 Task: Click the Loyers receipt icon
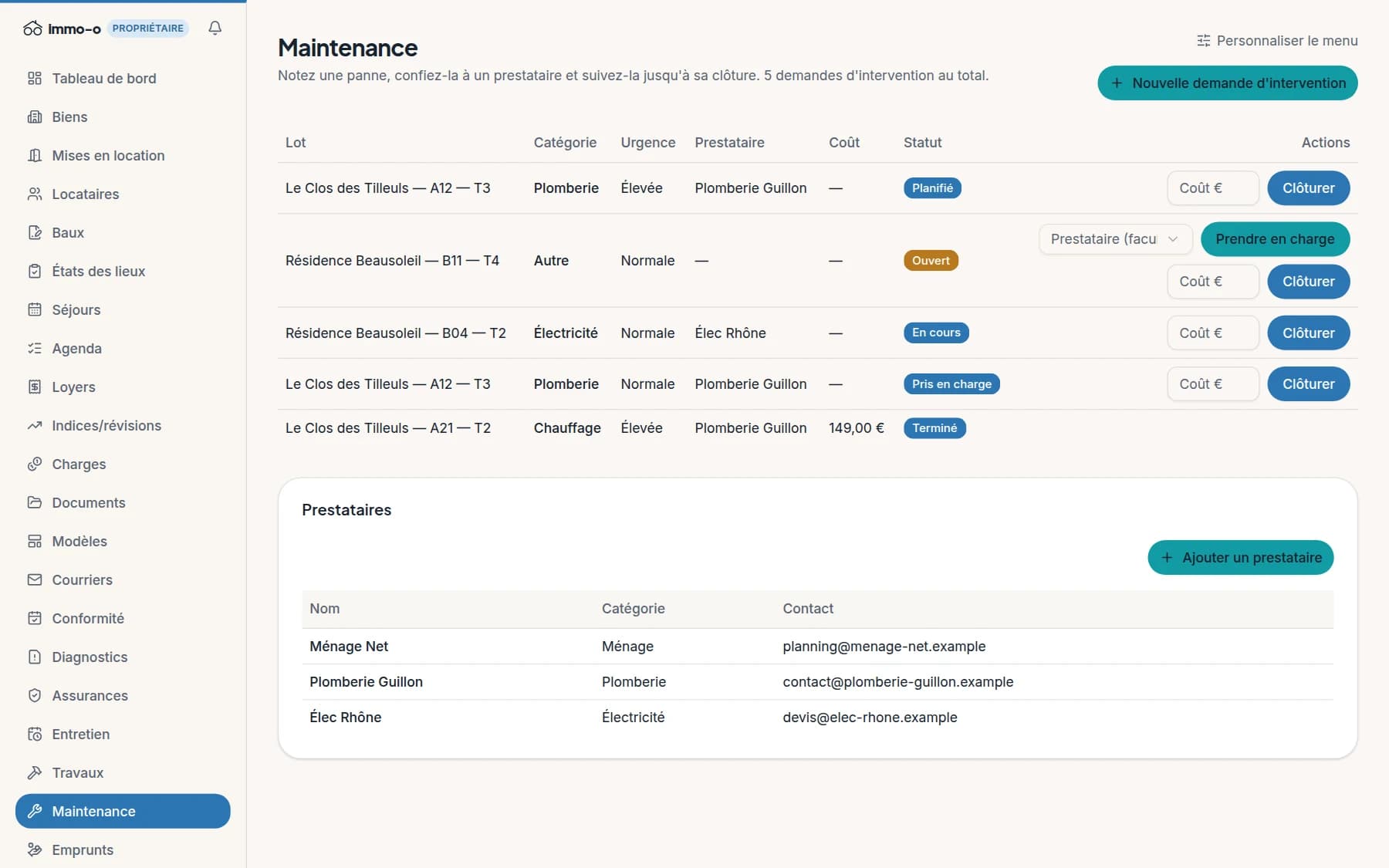35,387
